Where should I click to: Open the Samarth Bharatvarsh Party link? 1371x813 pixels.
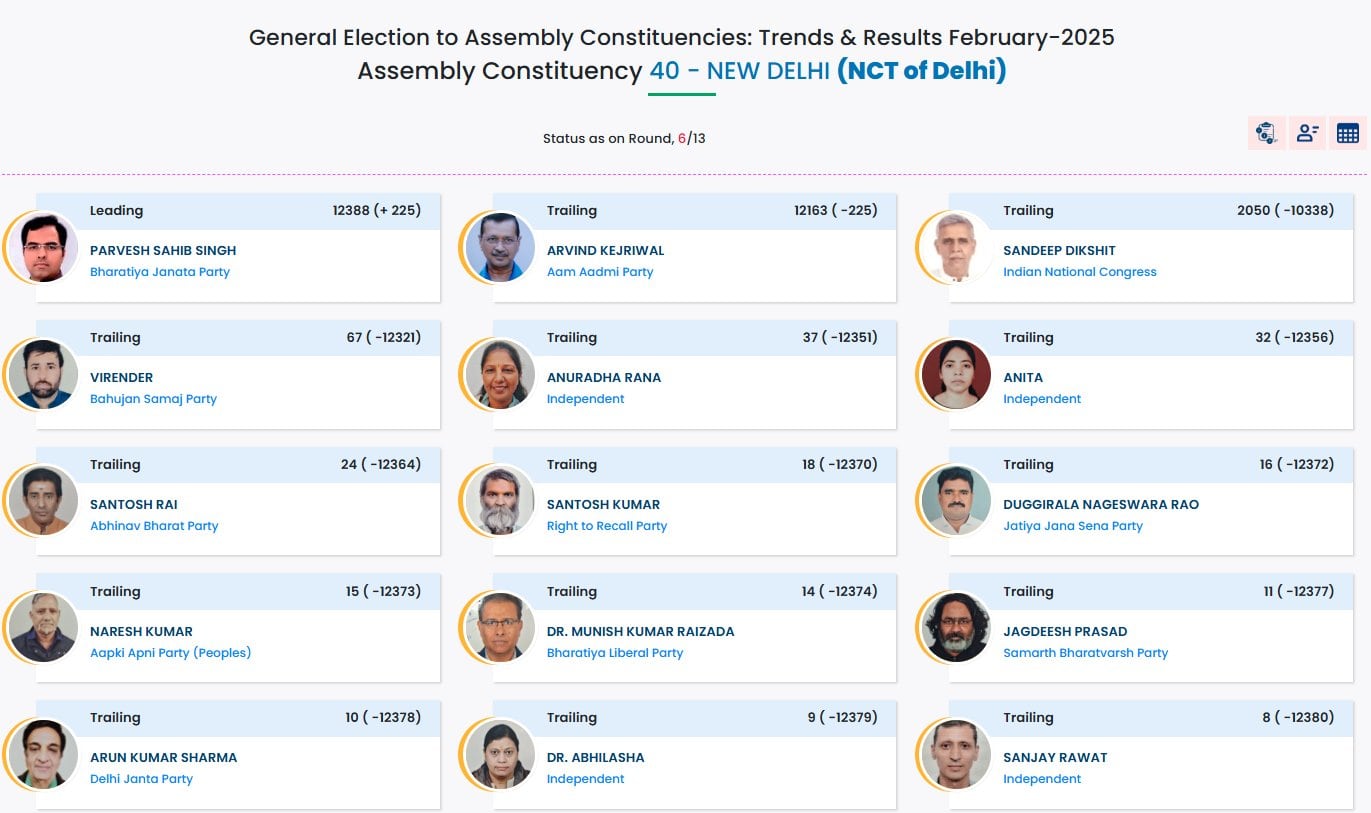point(1085,652)
